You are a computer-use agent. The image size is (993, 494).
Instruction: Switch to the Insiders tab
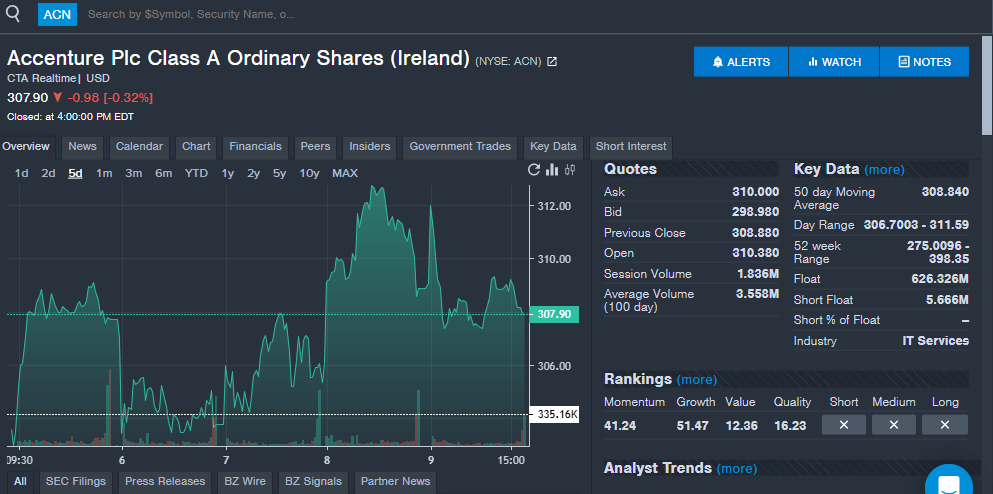tap(370, 146)
